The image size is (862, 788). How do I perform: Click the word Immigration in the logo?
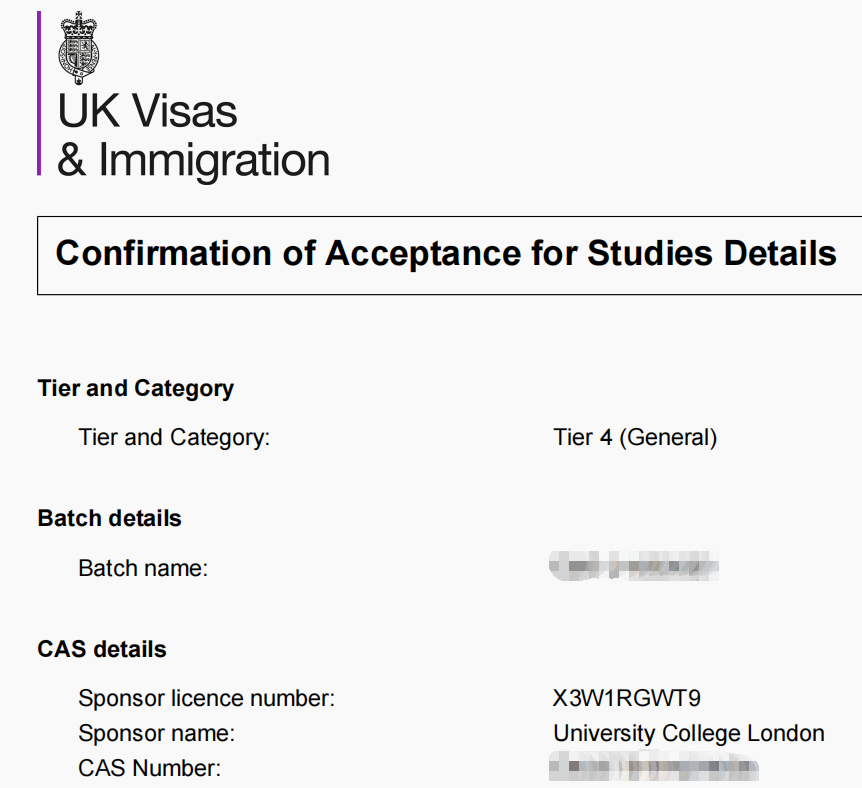click(x=214, y=161)
